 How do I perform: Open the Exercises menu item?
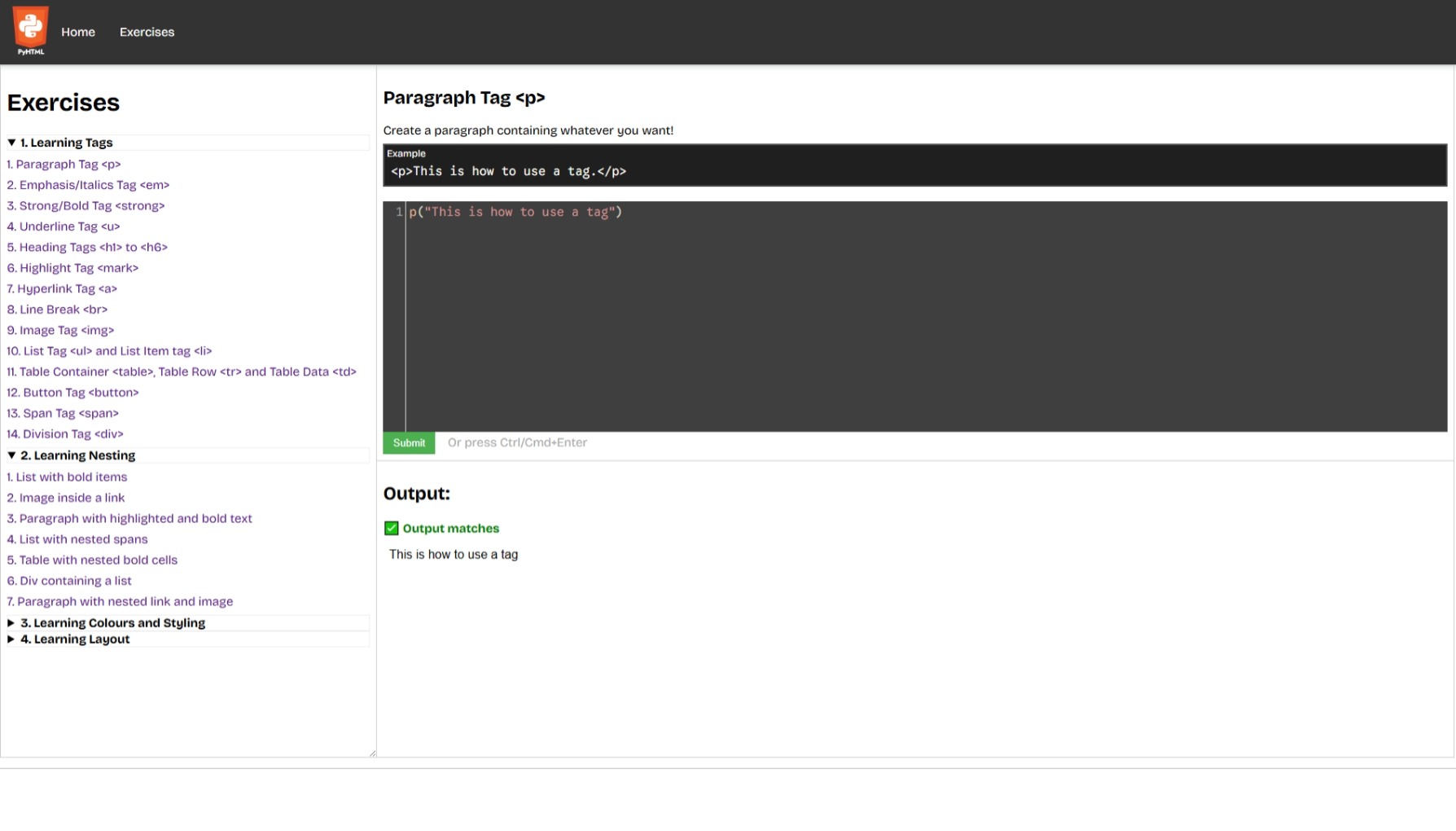pos(147,32)
